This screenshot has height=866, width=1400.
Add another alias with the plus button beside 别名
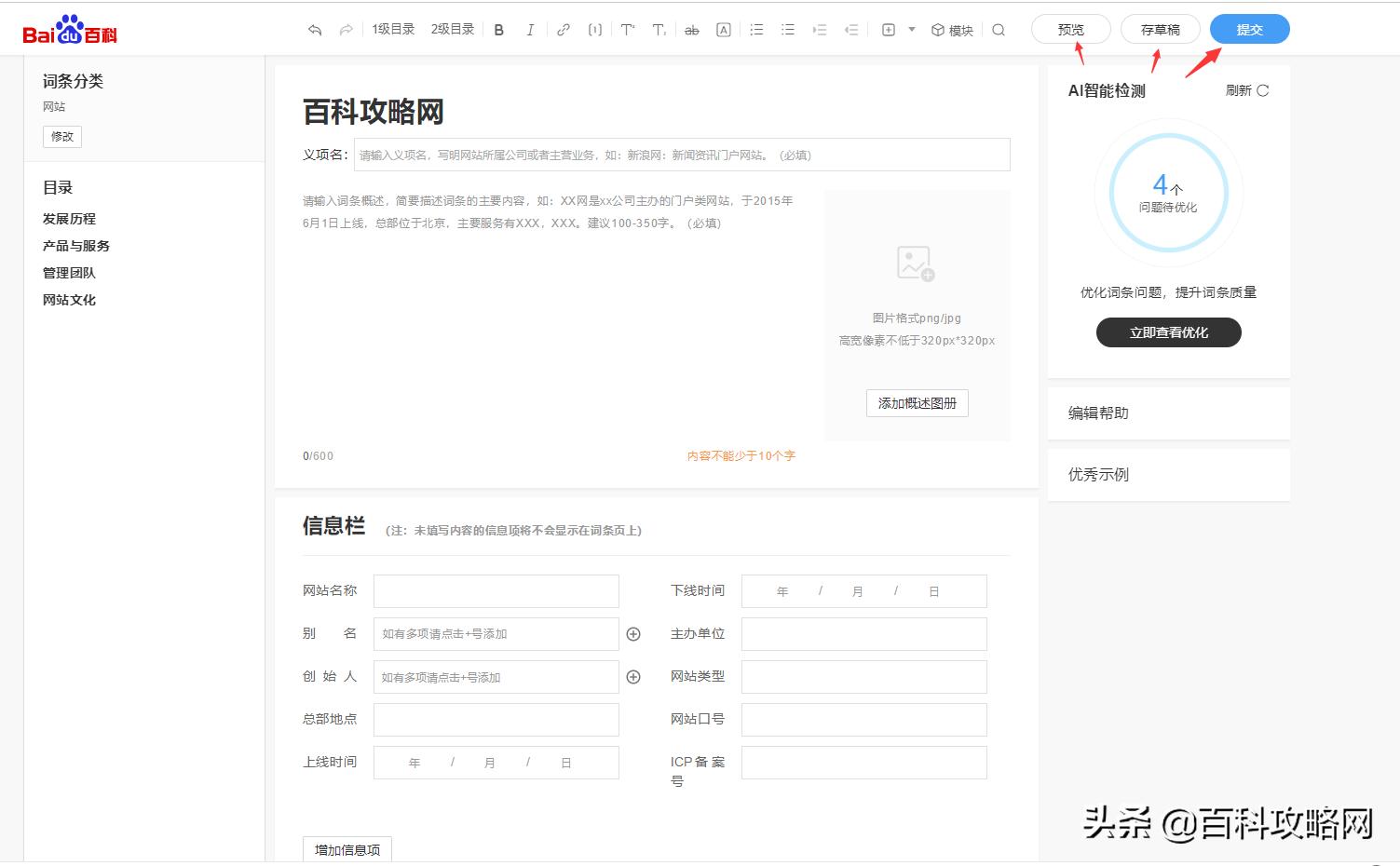tap(633, 633)
